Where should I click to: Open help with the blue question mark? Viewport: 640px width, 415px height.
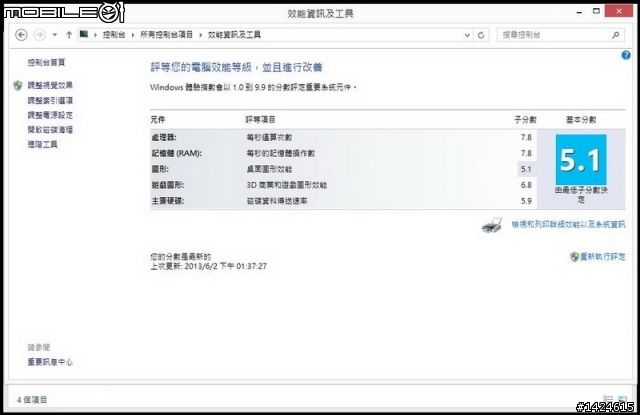point(626,55)
